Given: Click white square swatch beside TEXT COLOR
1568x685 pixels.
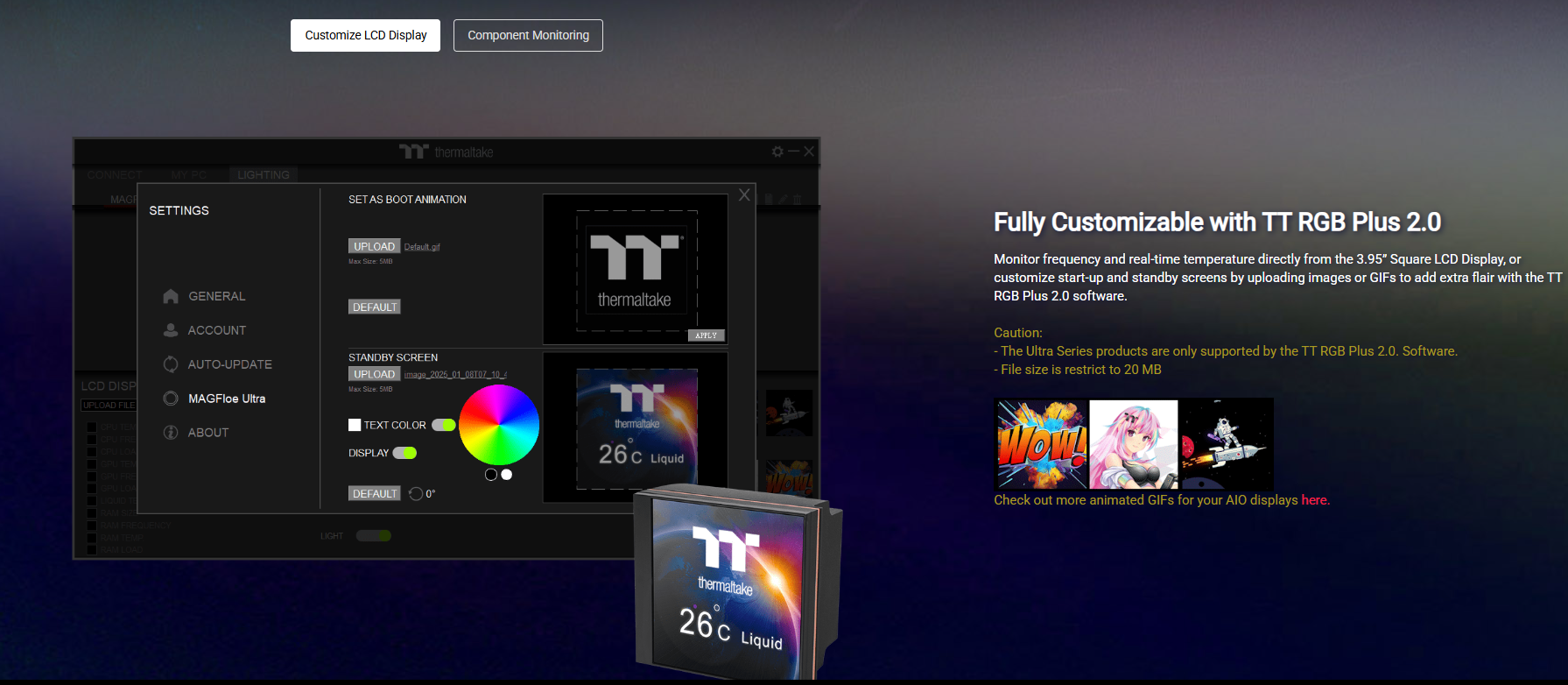Looking at the screenshot, I should click(x=355, y=425).
